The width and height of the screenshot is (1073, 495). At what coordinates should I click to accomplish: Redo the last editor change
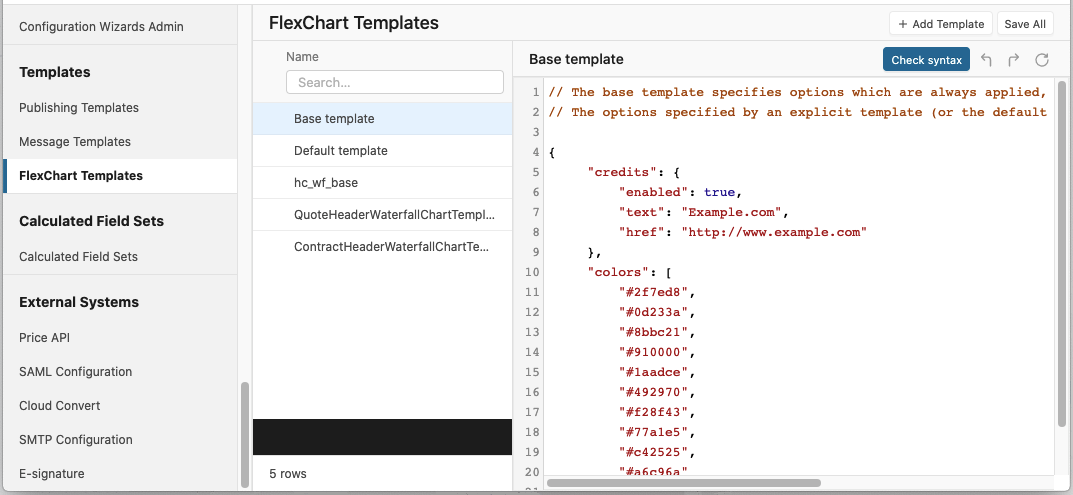point(1013,60)
